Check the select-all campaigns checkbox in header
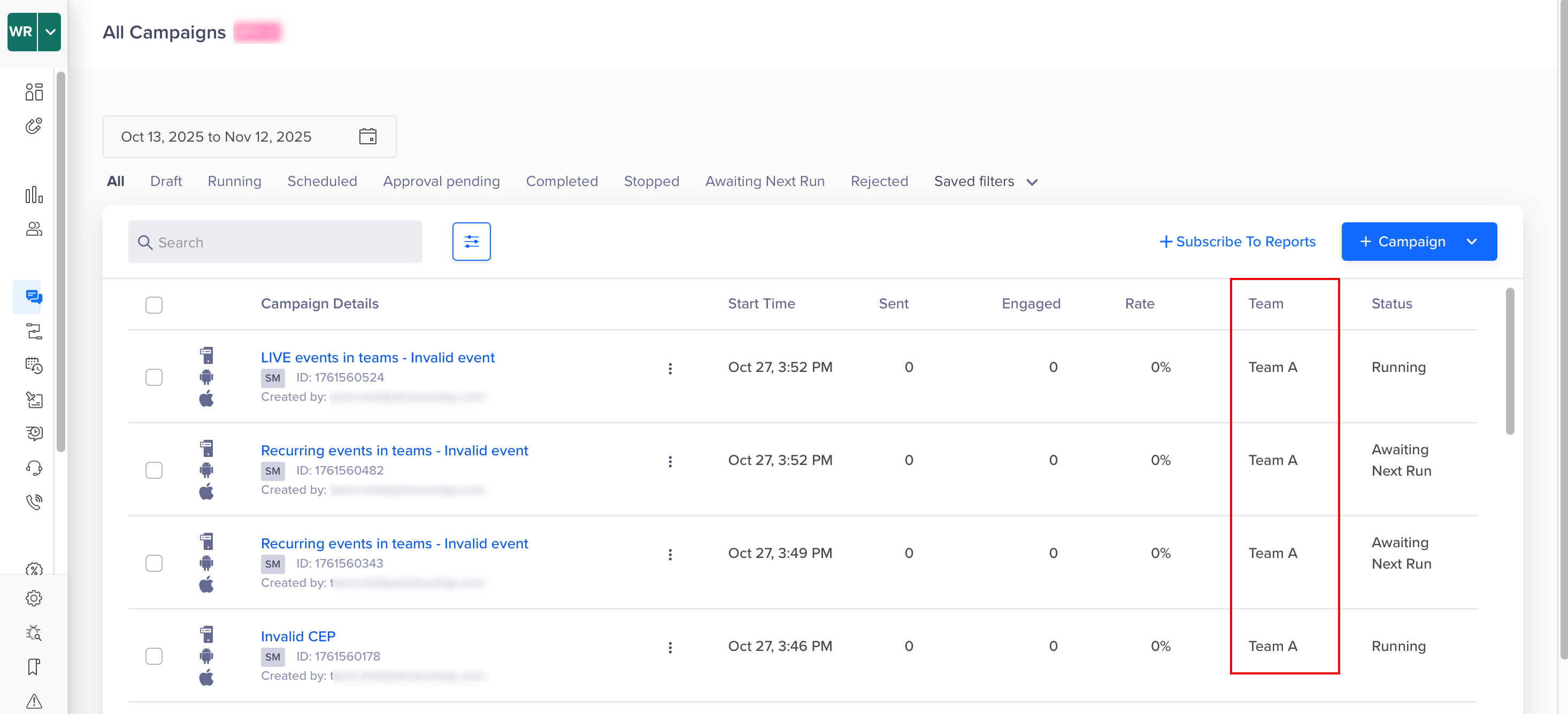 [x=153, y=305]
